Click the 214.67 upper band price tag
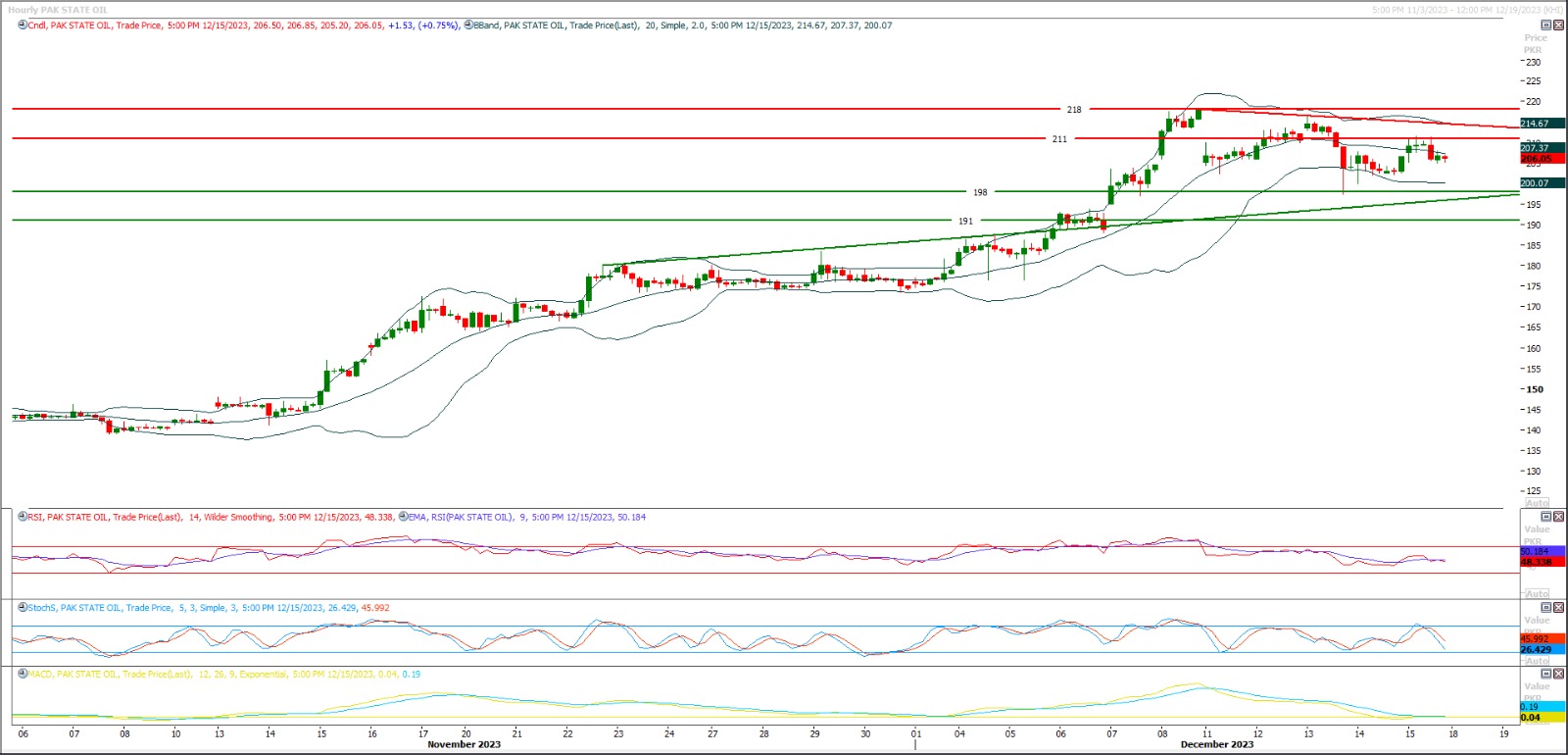The height and width of the screenshot is (755, 1568). pos(1543,124)
